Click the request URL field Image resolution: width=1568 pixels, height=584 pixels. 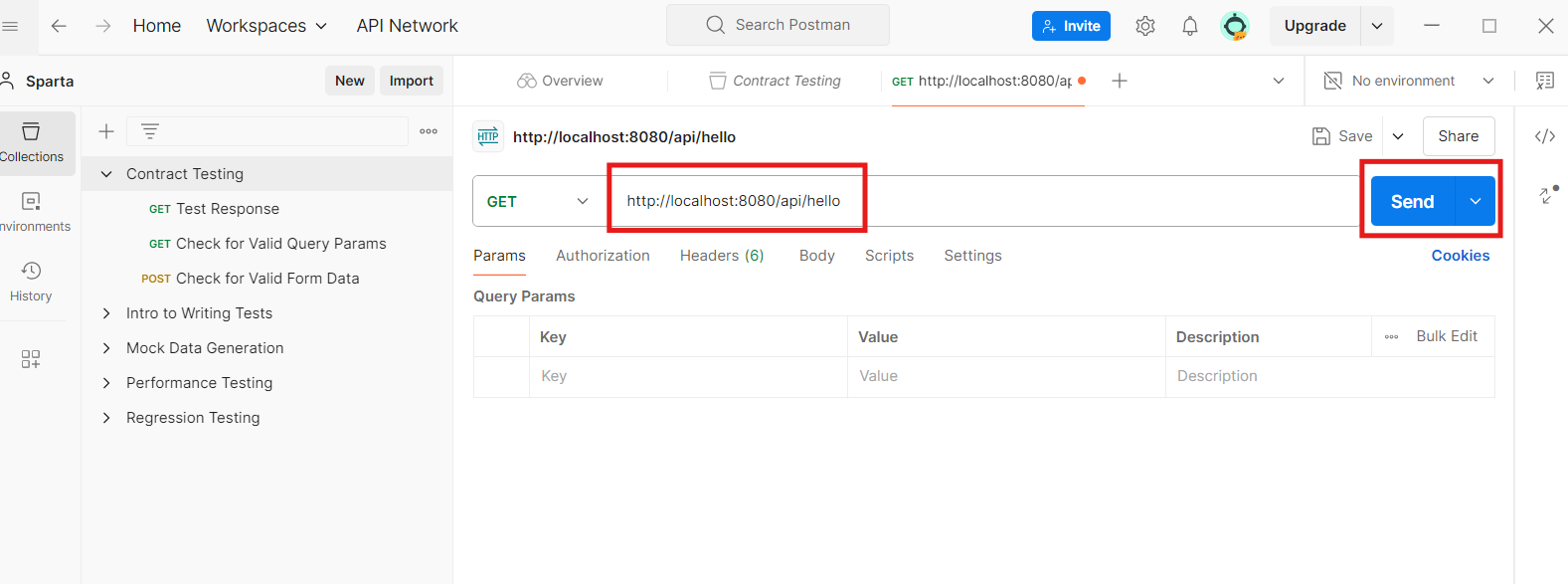(x=984, y=201)
